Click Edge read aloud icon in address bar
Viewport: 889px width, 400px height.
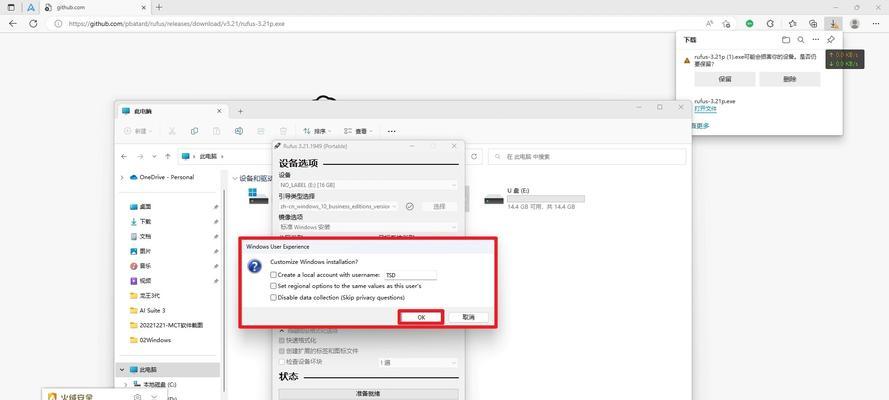click(709, 24)
